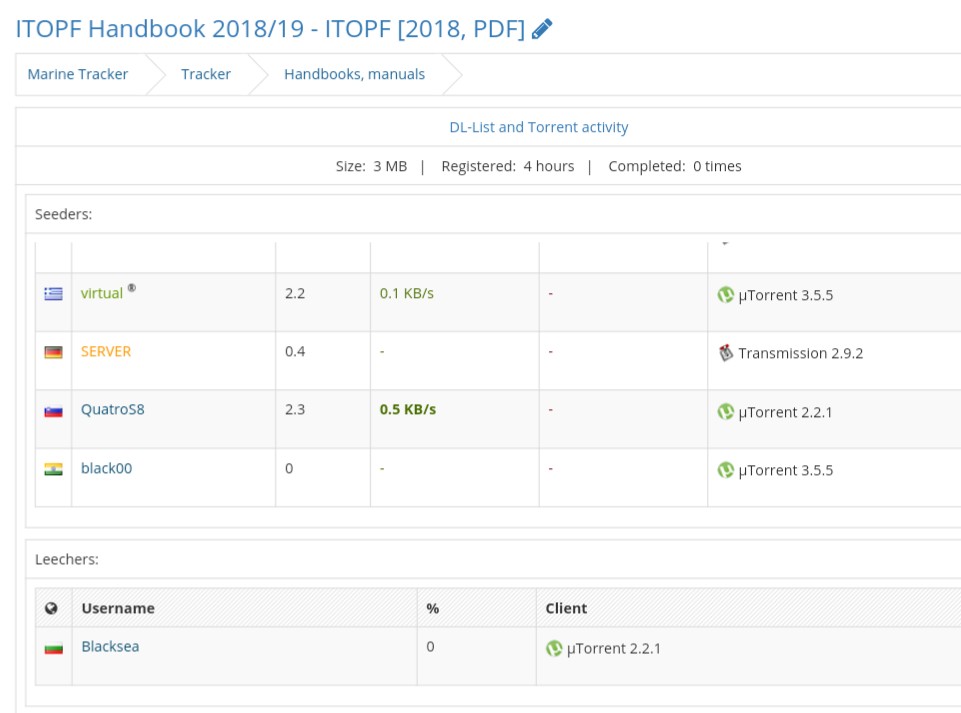961x713 pixels.
Task: View QuatroS8 user profile
Action: pyautogui.click(x=113, y=410)
